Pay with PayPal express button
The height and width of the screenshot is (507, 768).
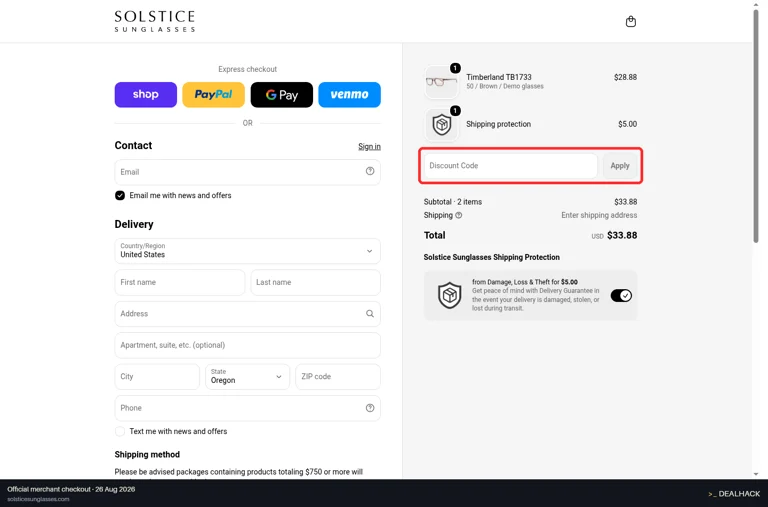pyautogui.click(x=214, y=95)
